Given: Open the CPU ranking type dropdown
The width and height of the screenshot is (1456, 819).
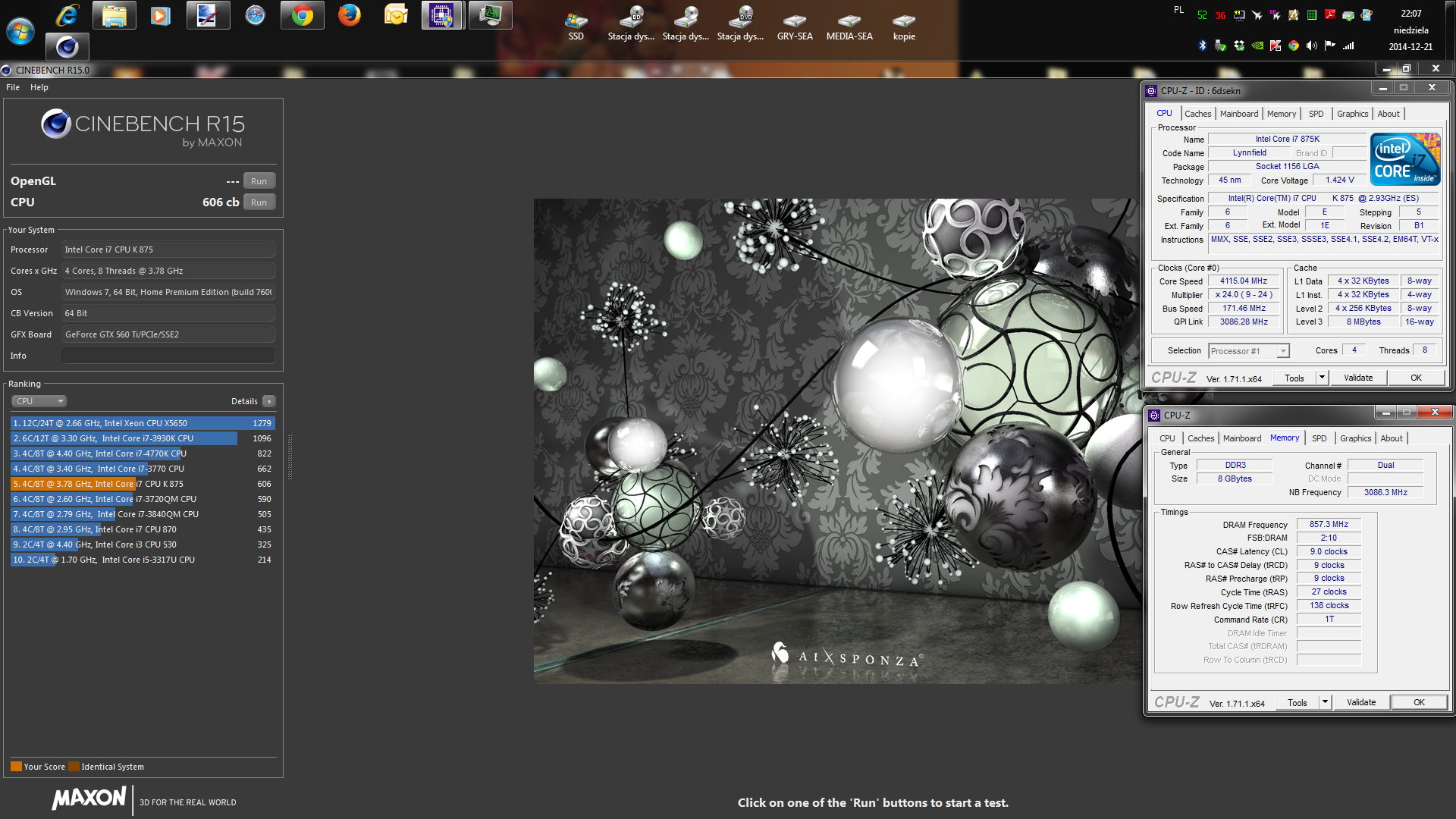Looking at the screenshot, I should (39, 401).
